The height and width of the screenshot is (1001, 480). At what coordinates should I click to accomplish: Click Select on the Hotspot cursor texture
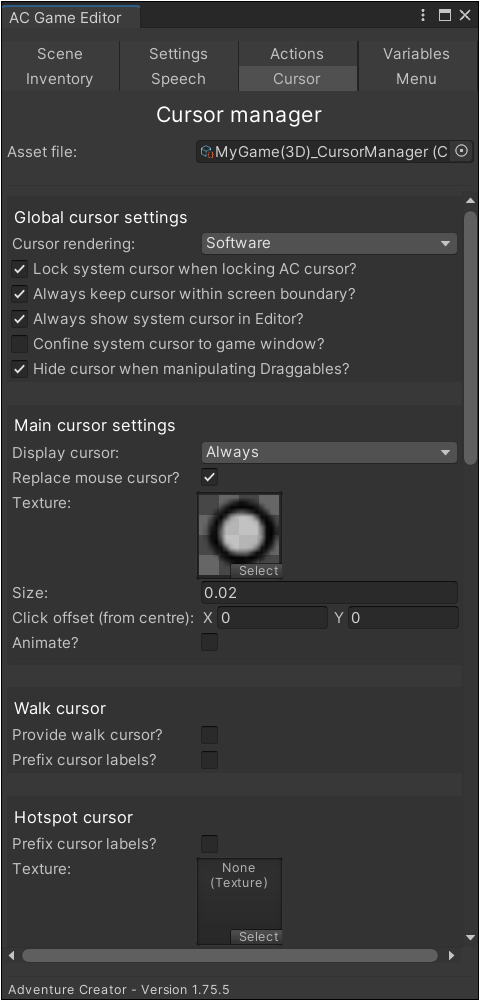point(256,937)
